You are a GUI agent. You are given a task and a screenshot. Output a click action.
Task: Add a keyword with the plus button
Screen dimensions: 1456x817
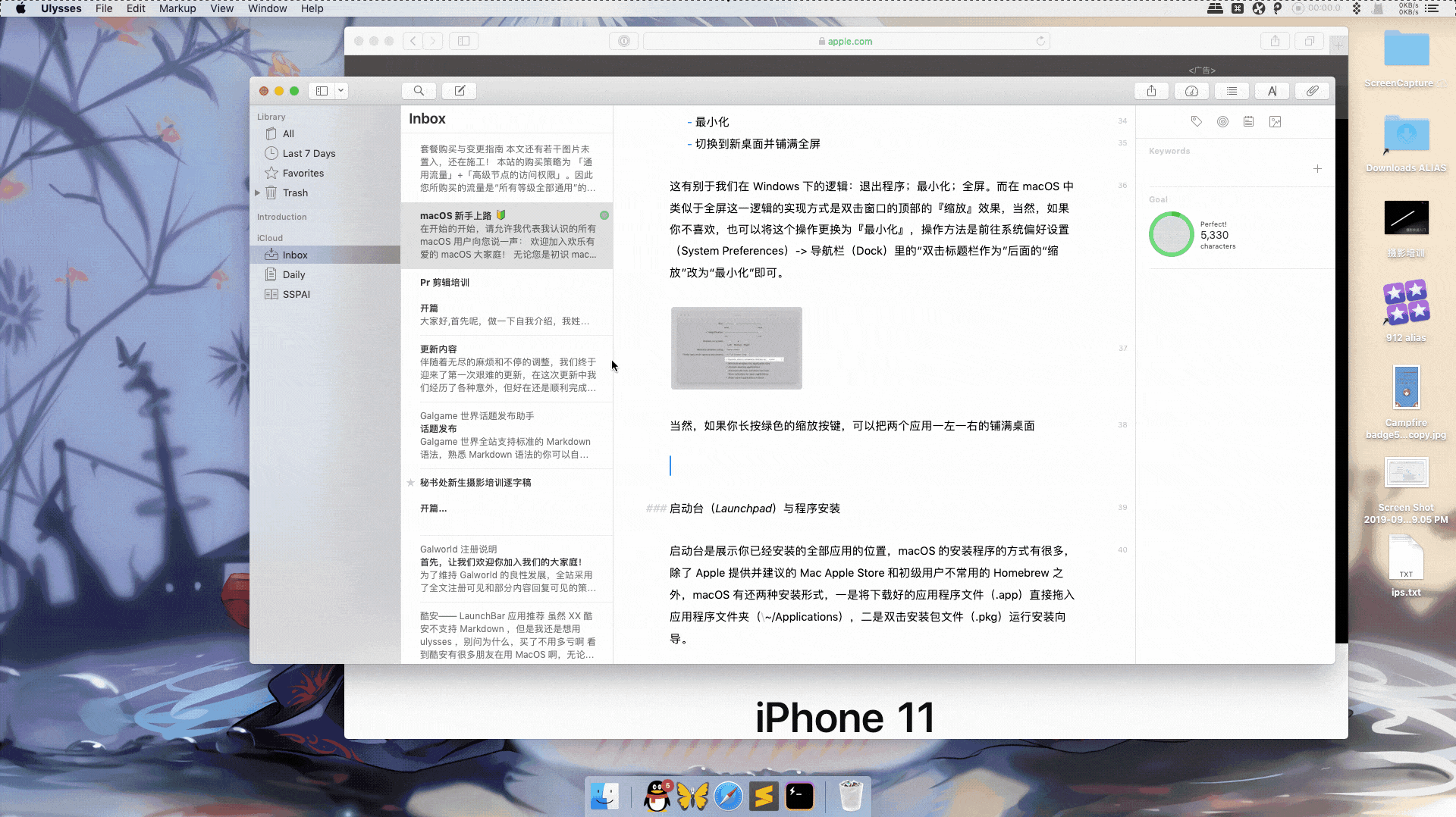(1318, 169)
